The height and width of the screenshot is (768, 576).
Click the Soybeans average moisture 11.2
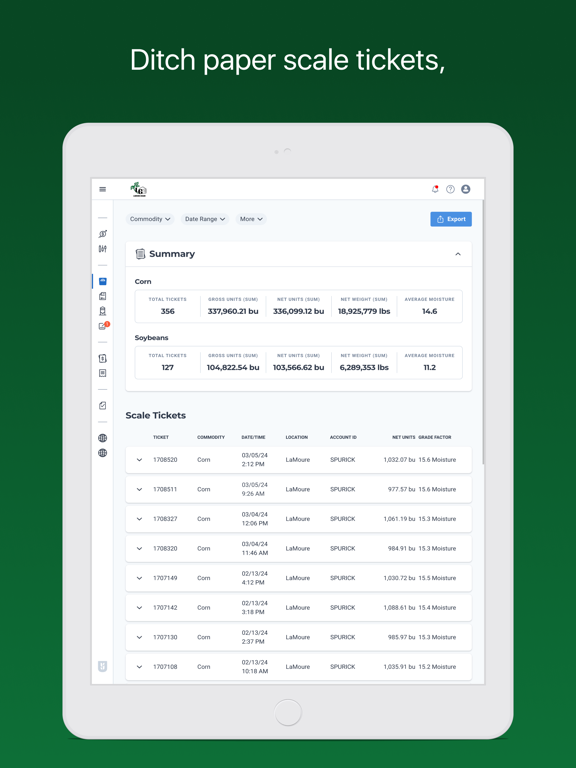[430, 367]
